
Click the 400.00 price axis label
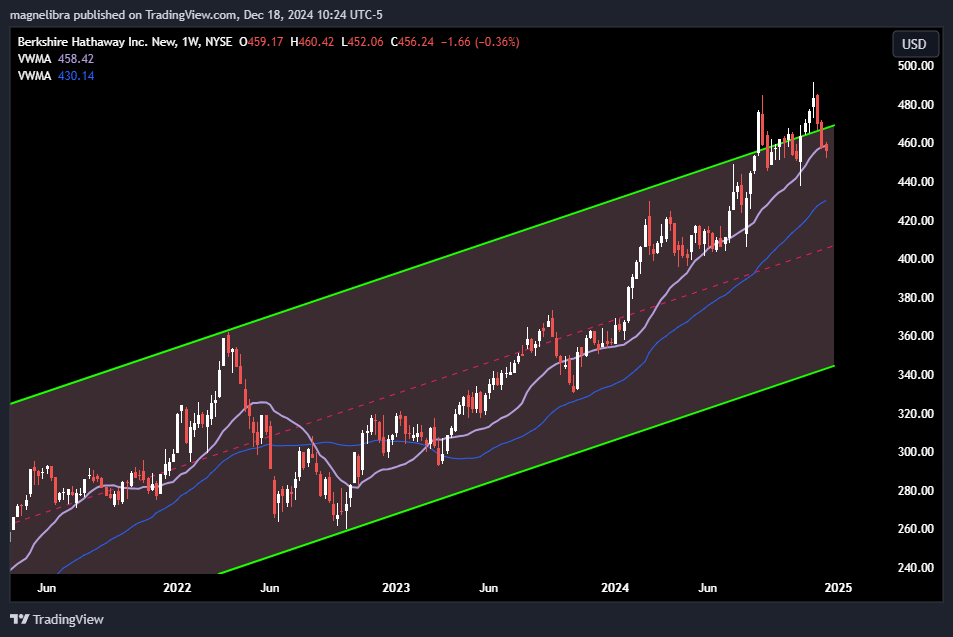click(x=915, y=259)
